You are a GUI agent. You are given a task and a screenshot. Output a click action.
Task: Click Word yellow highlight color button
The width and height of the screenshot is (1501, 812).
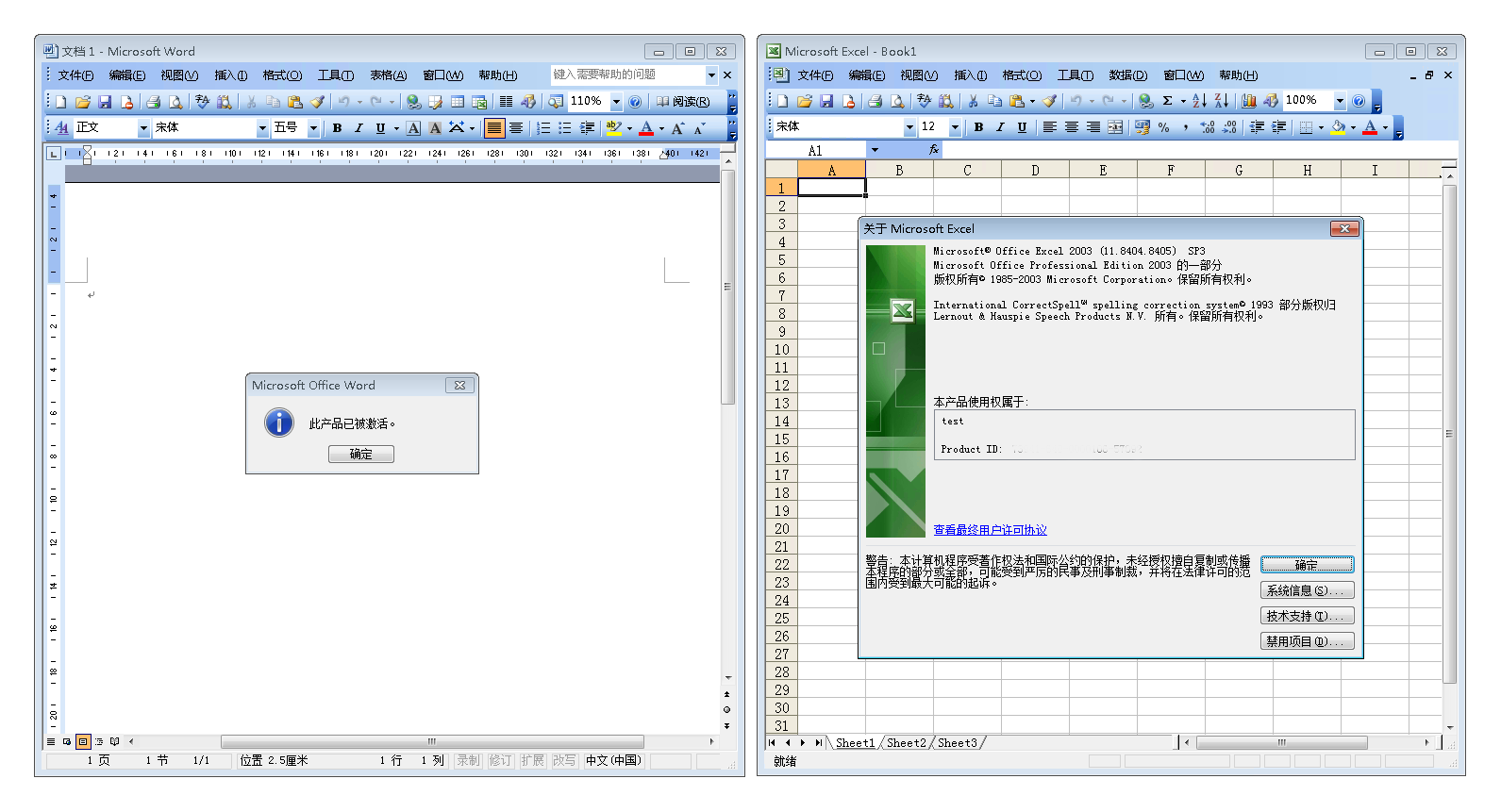click(x=613, y=128)
